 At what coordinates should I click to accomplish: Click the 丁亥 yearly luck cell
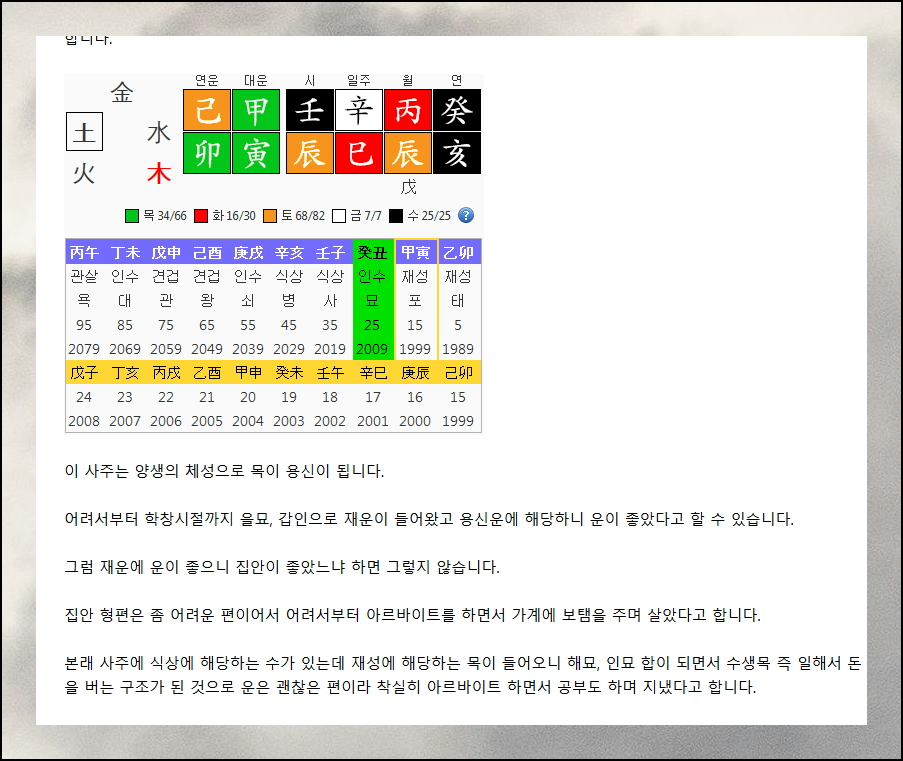click(x=126, y=373)
